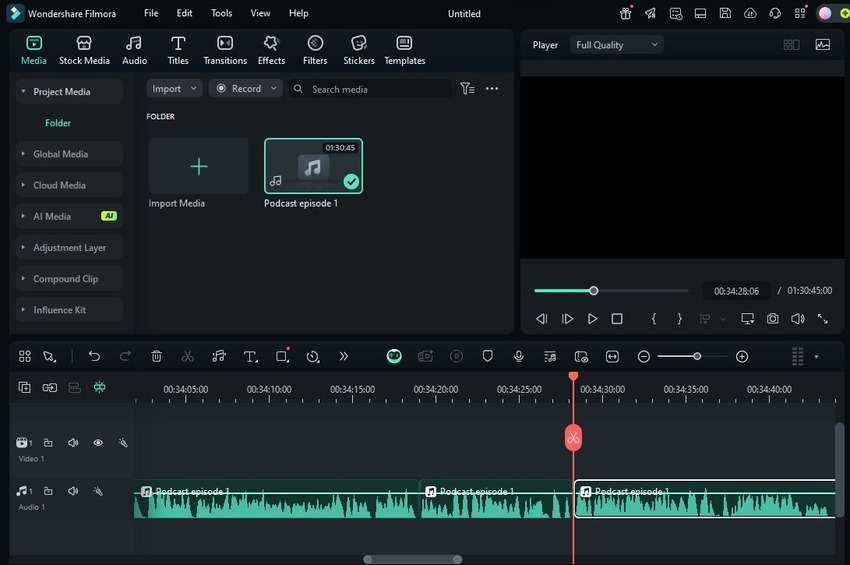Mute the Video 1 track
Viewport: 850px width, 565px height.
click(x=73, y=442)
